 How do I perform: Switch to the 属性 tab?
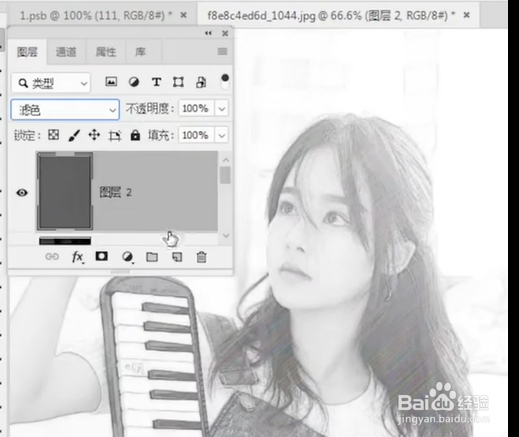[x=106, y=52]
